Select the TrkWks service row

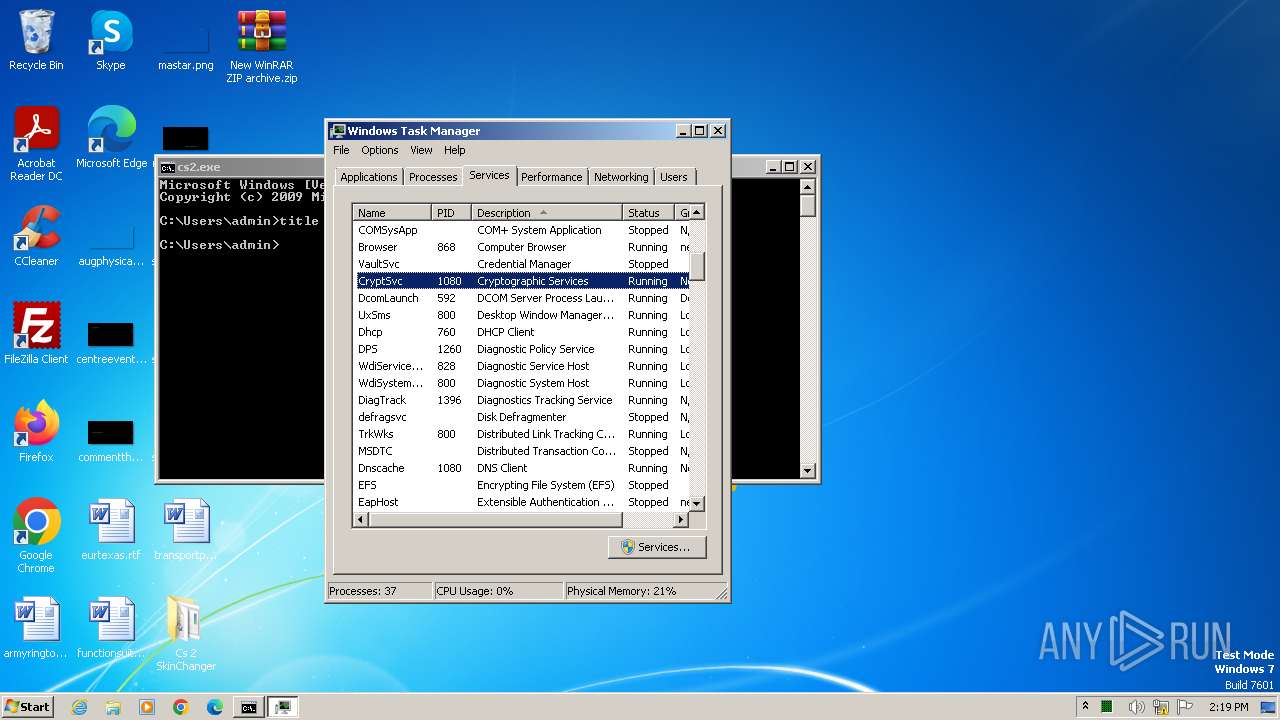tap(522, 434)
